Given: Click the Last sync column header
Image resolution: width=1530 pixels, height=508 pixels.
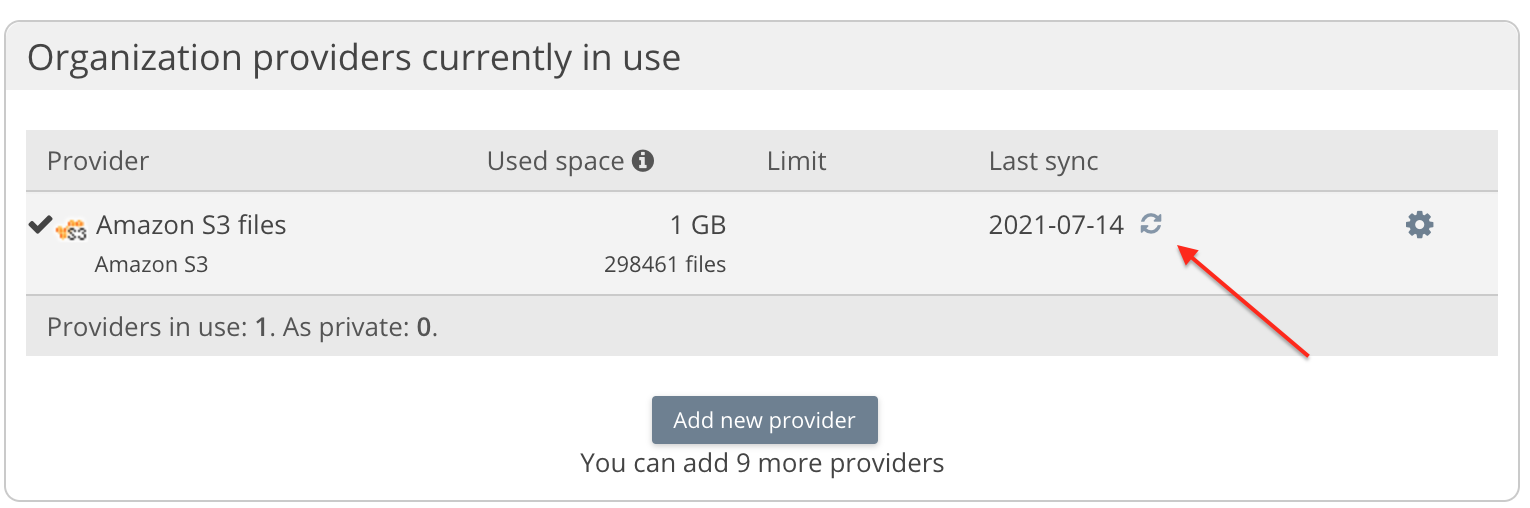Looking at the screenshot, I should click(x=1043, y=161).
